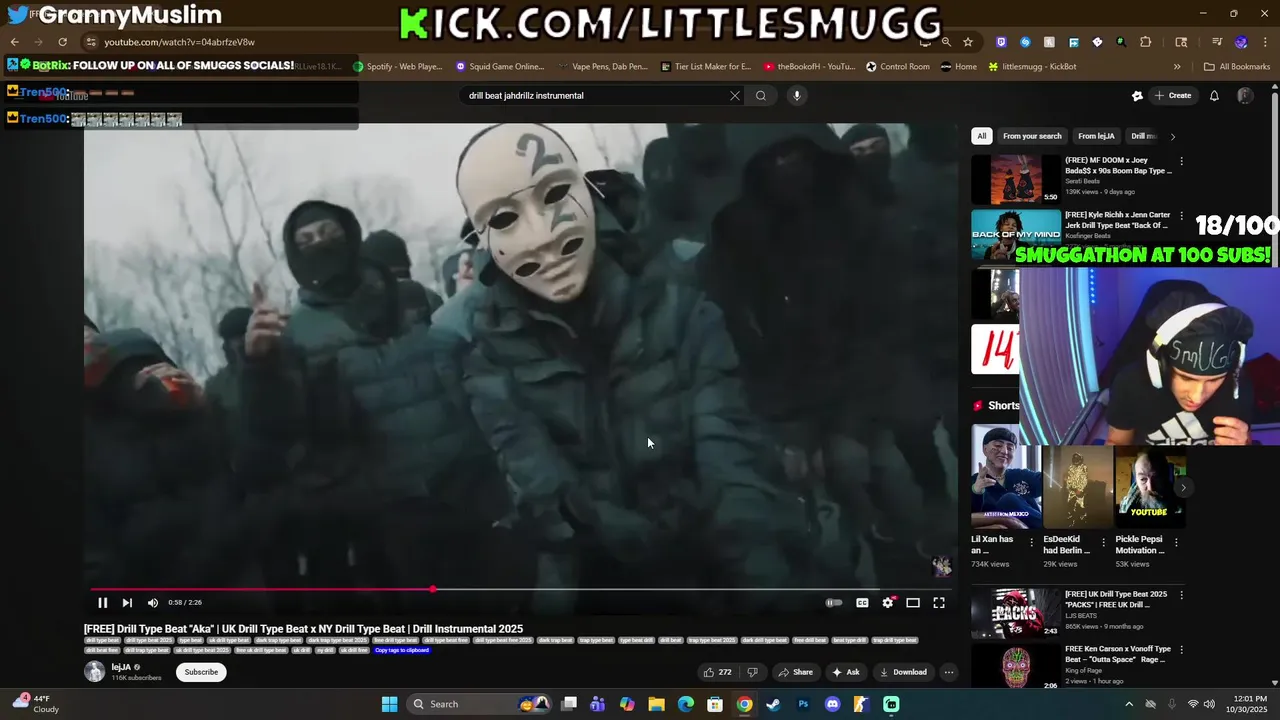Select the 'From your search' chip

tap(1032, 136)
